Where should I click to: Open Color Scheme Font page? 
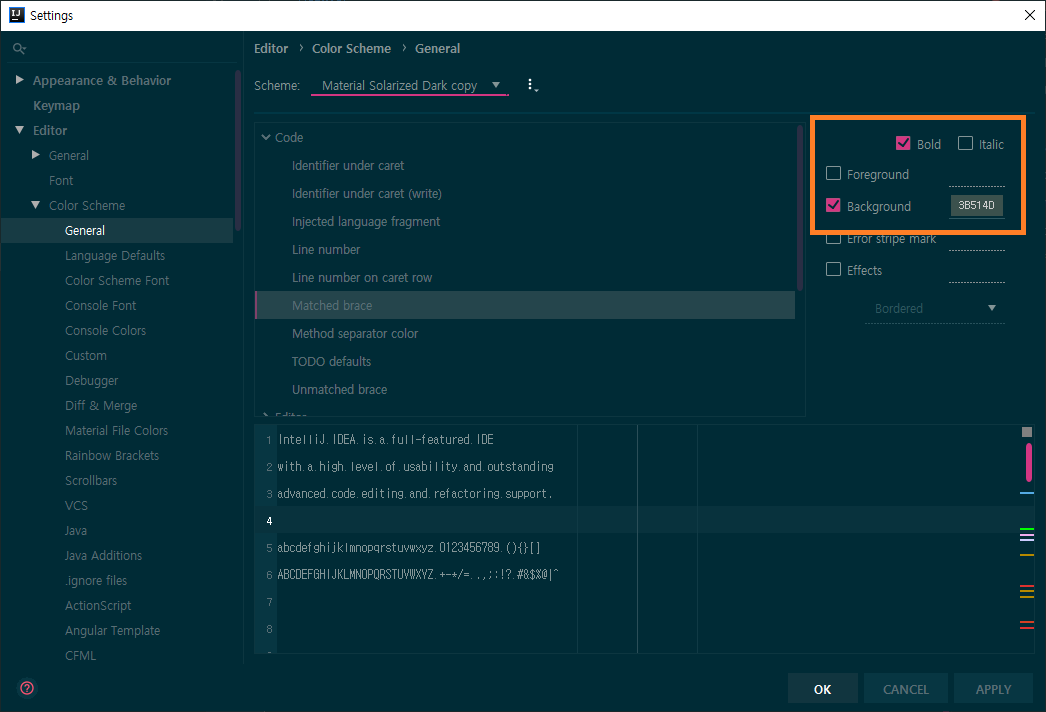tap(117, 280)
